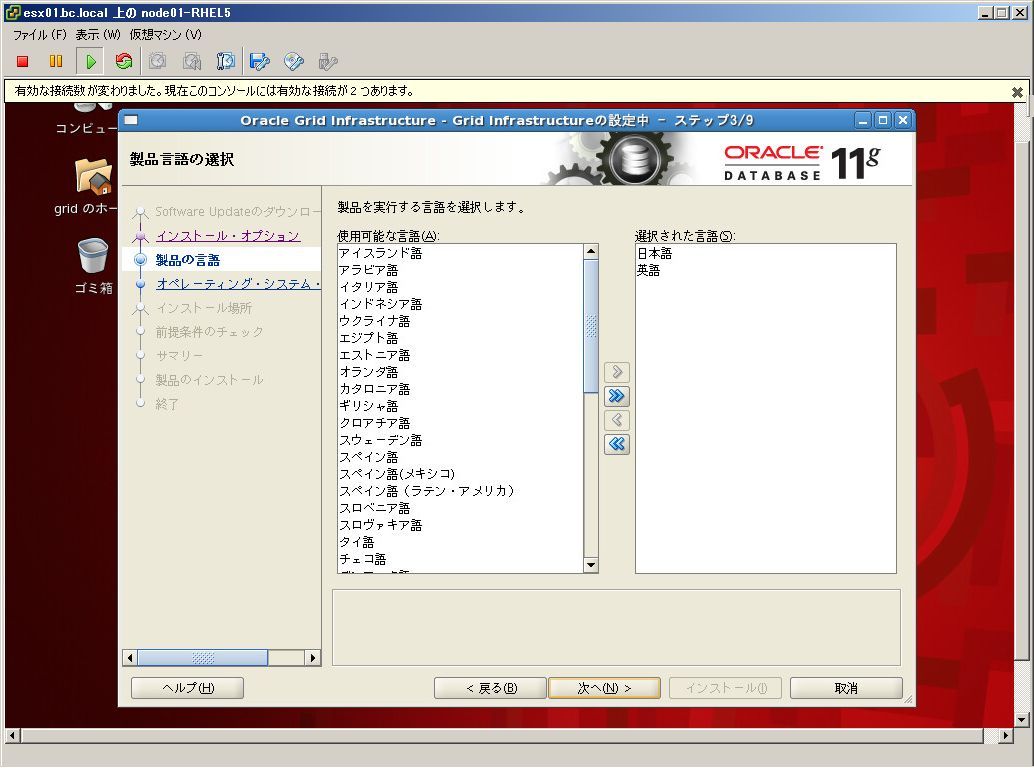This screenshot has width=1034, height=768.
Task: Select アラビア語 in available languages
Action: 460,270
